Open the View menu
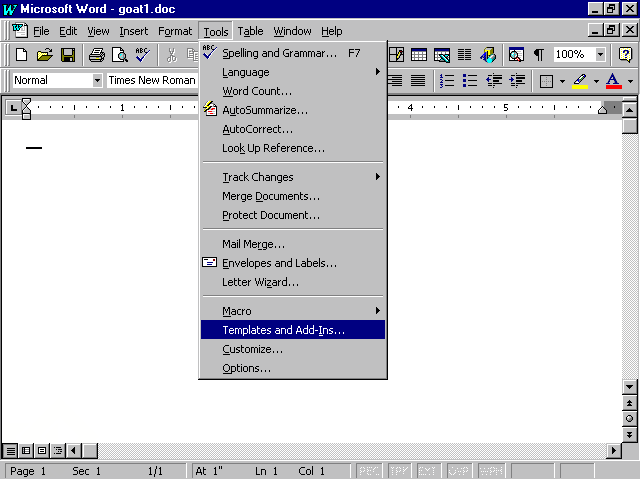Image resolution: width=640 pixels, height=480 pixels. tap(98, 31)
